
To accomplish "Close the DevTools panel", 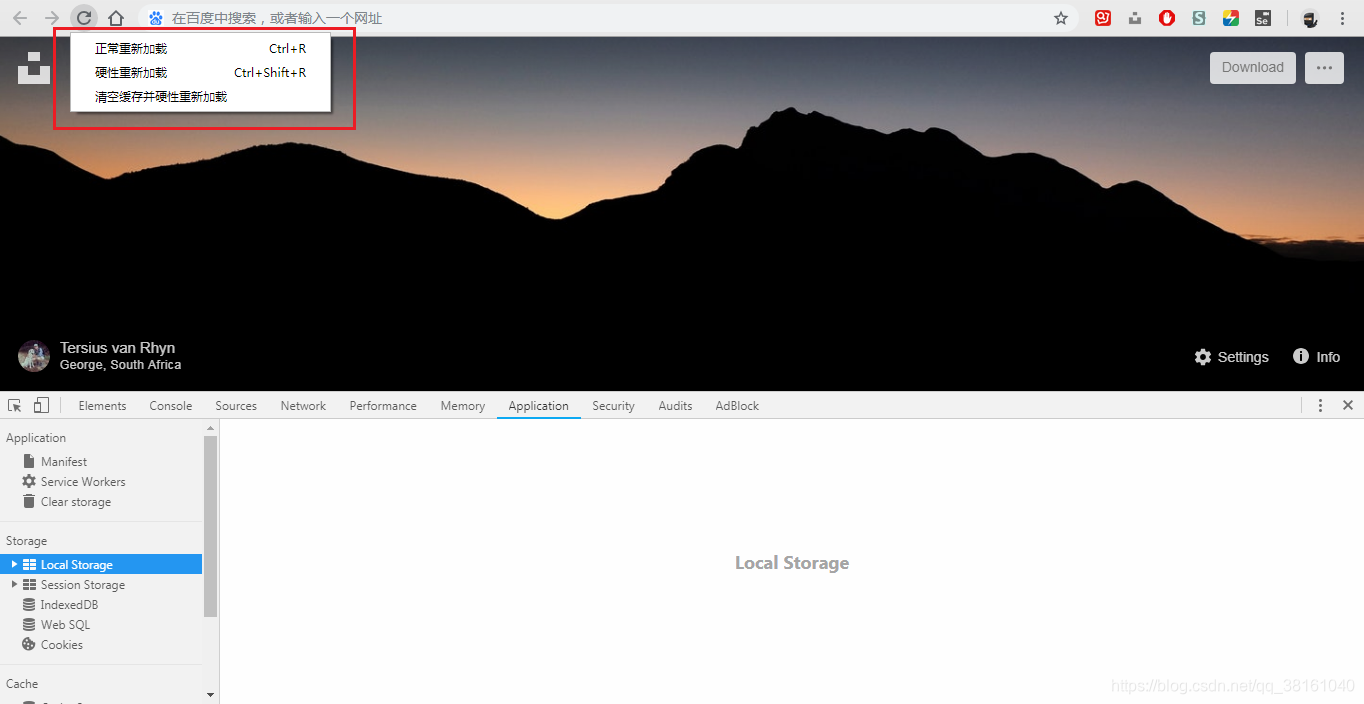I will (x=1348, y=405).
